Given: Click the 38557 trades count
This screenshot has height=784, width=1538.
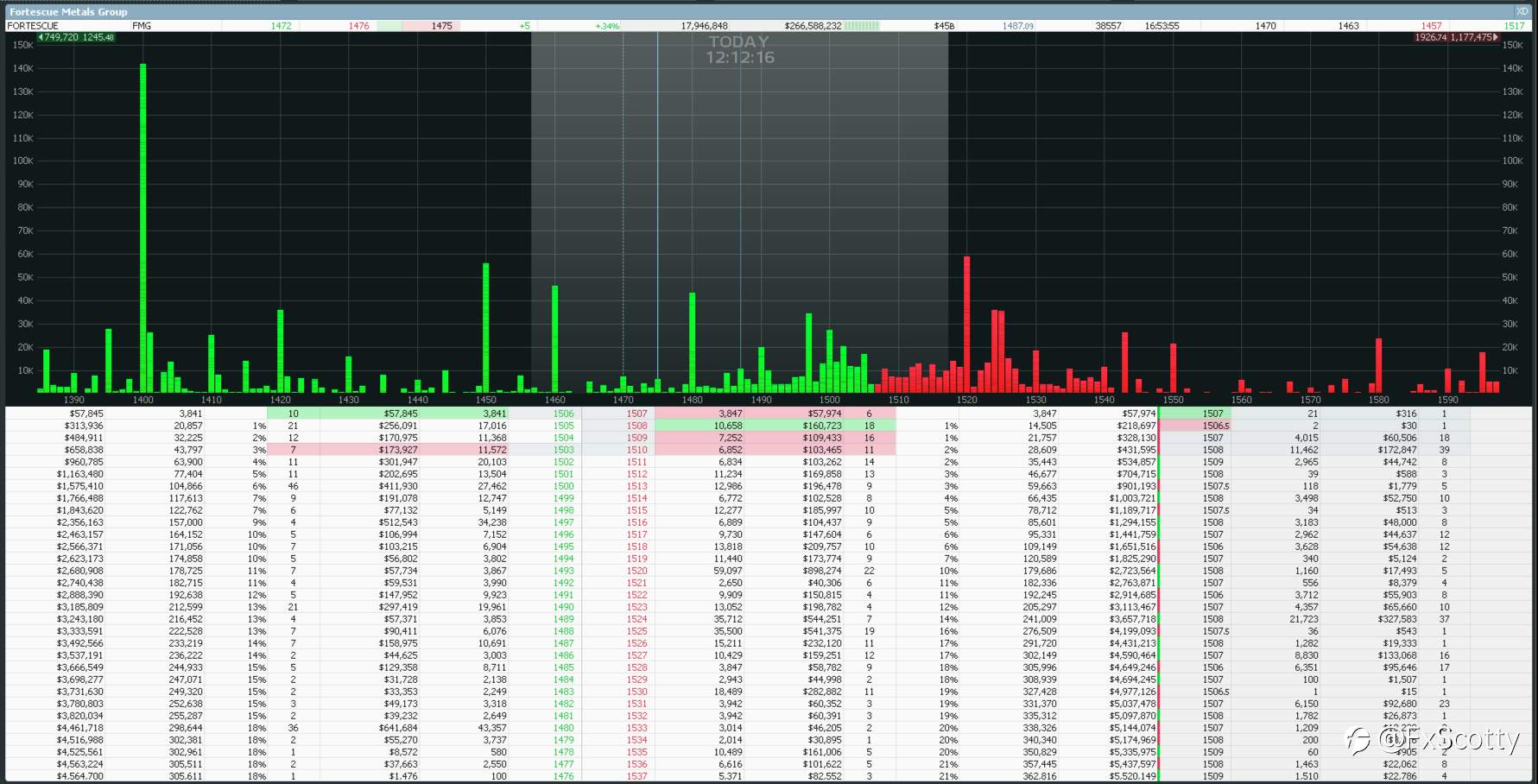Looking at the screenshot, I should (x=1108, y=26).
